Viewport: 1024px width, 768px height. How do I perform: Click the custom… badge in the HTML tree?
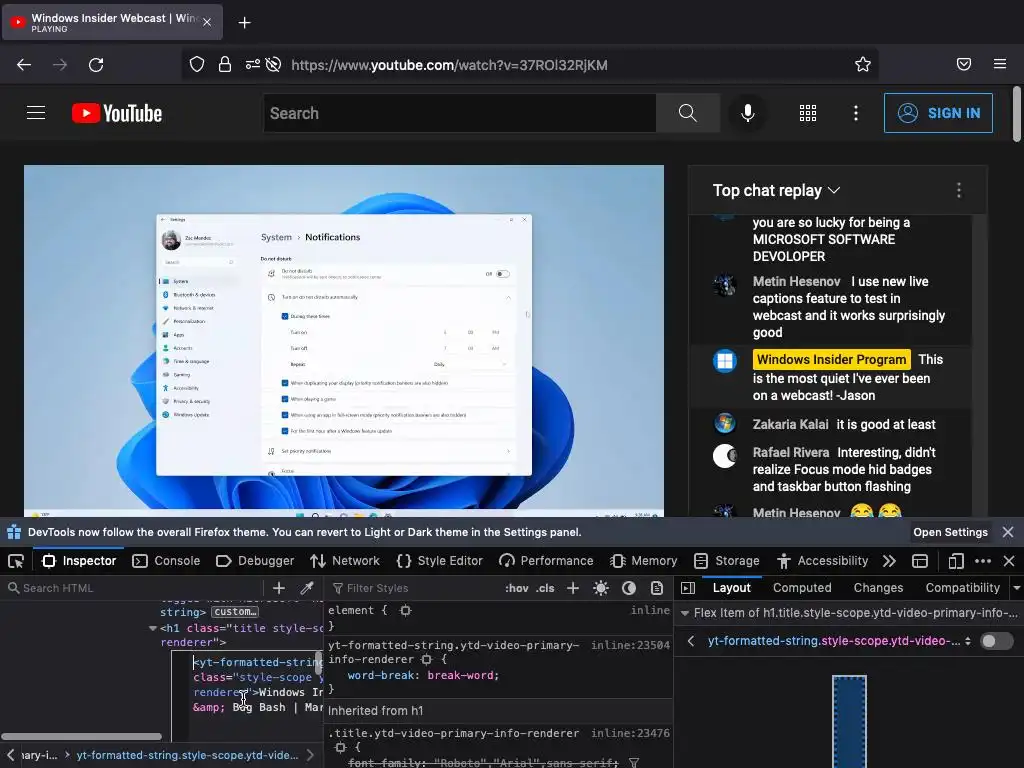235,612
